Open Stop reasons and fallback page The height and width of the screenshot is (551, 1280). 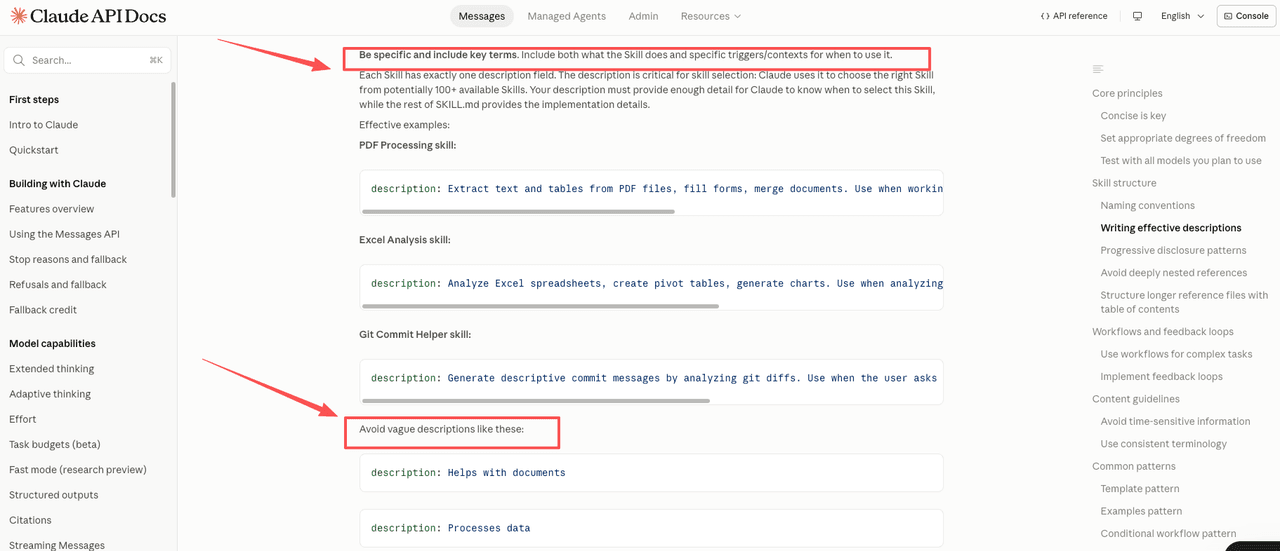(68, 259)
